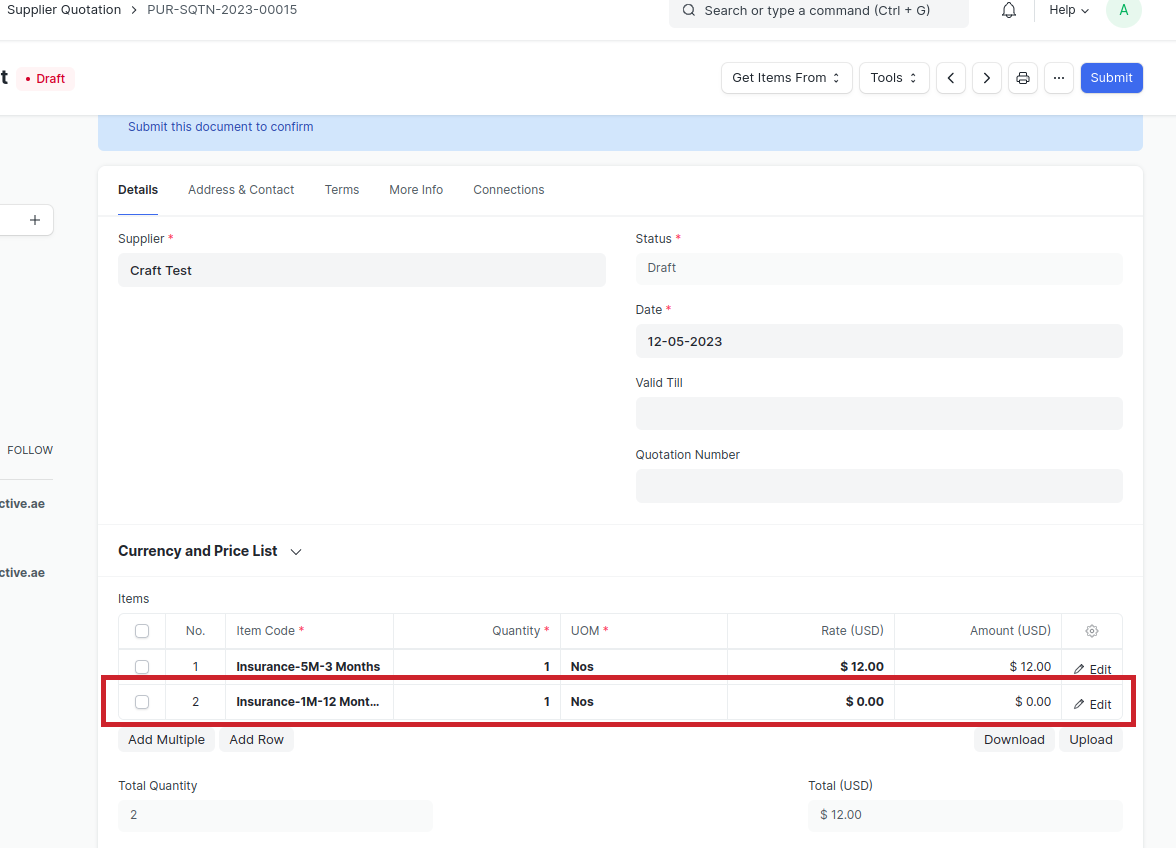1176x848 pixels.
Task: Collapse the Currency and Price List section
Action: [295, 551]
